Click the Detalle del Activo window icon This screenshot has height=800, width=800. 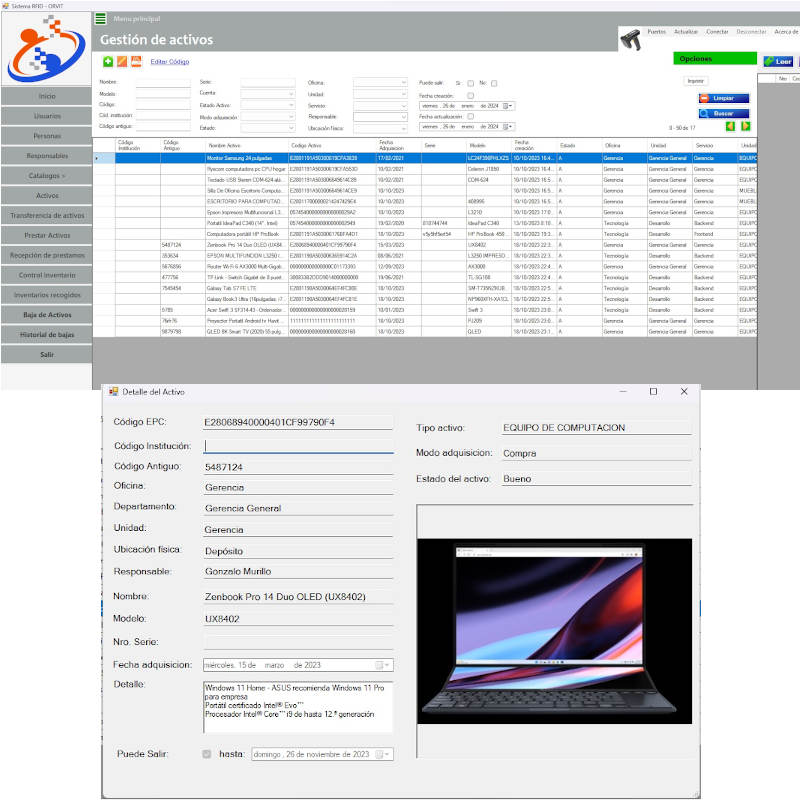click(113, 392)
